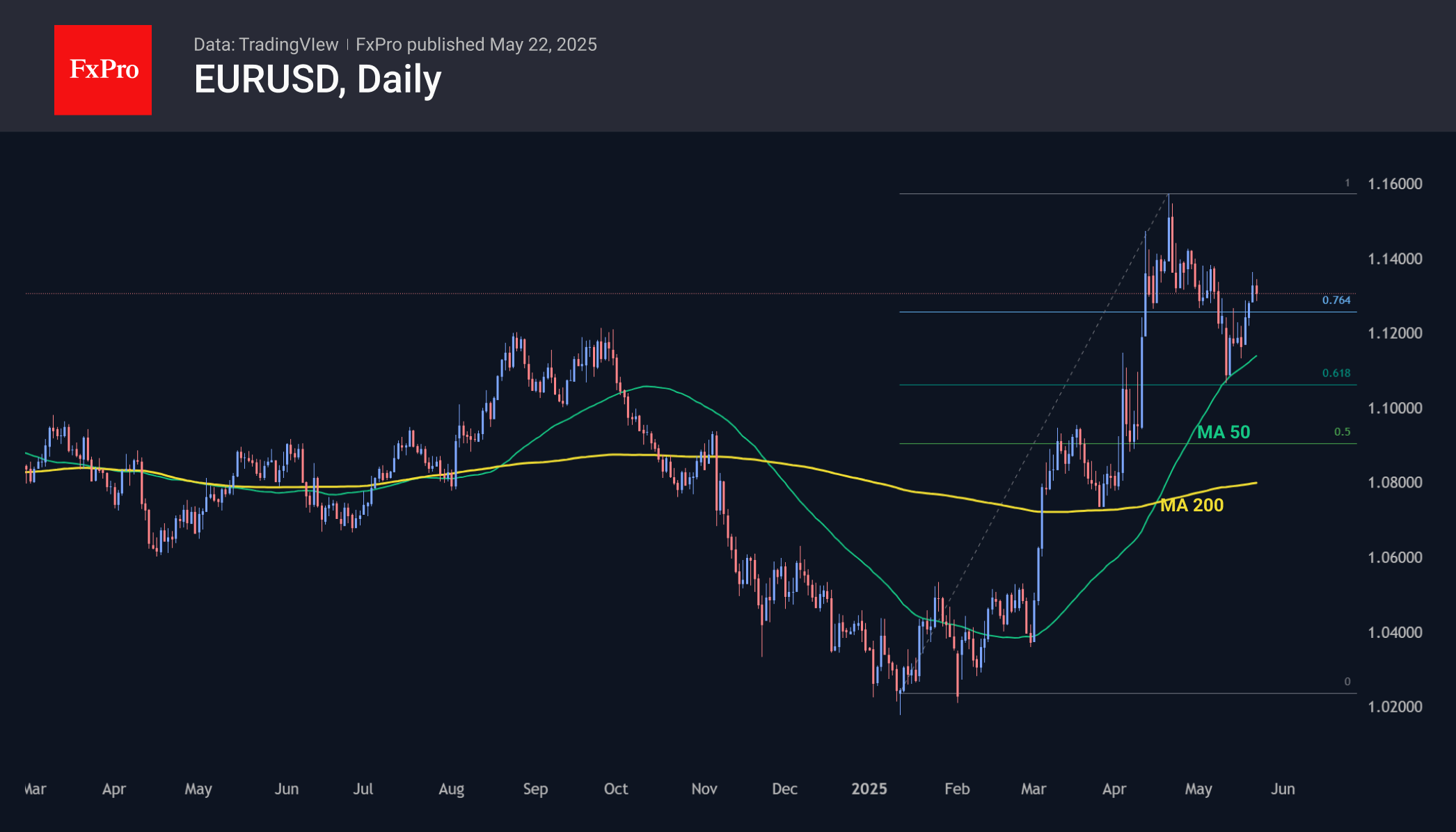Click the 1.14000 price axis label
This screenshot has width=1456, height=832.
click(1395, 259)
